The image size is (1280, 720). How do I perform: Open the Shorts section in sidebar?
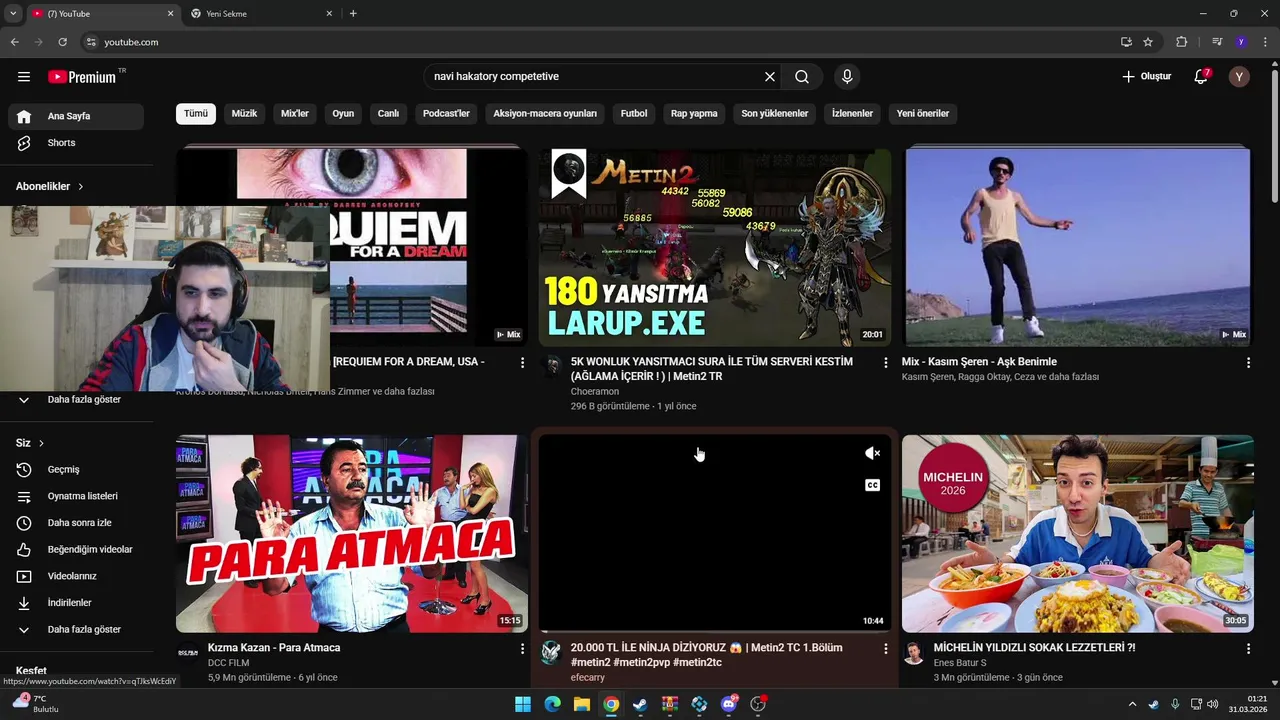coord(76,143)
